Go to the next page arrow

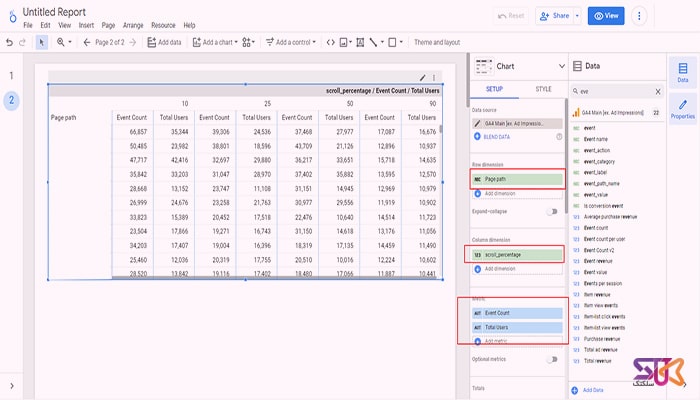point(133,42)
